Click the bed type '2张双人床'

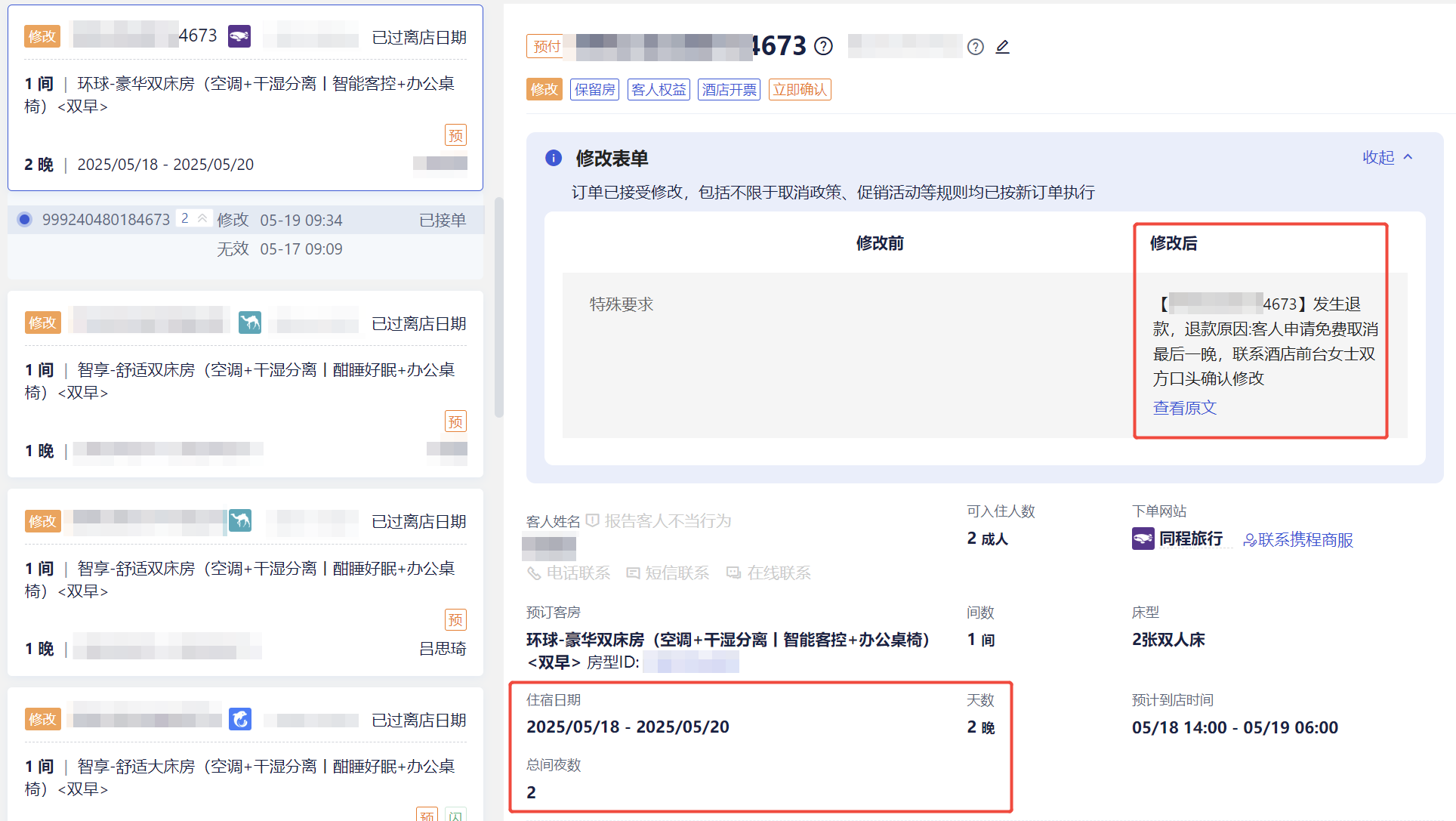(x=1168, y=640)
